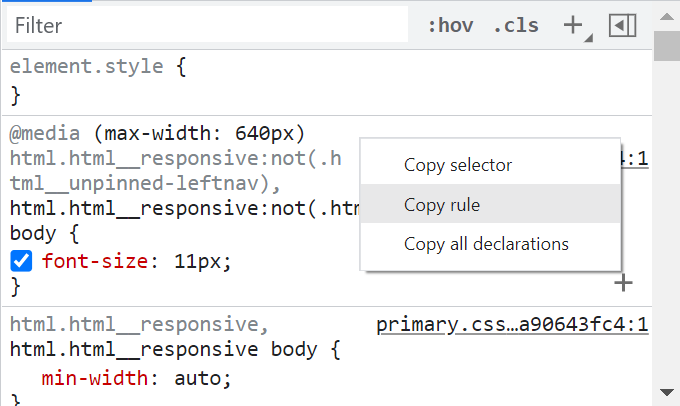Insert style rule below with plus icon
The image size is (680, 406).
[624, 283]
